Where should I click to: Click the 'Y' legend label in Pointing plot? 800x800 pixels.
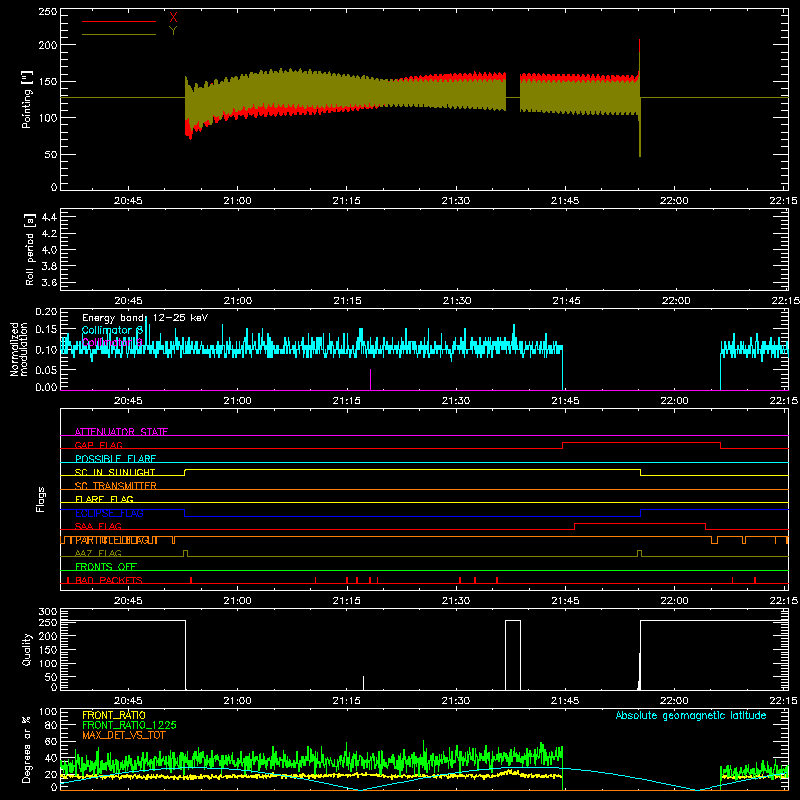pos(173,31)
